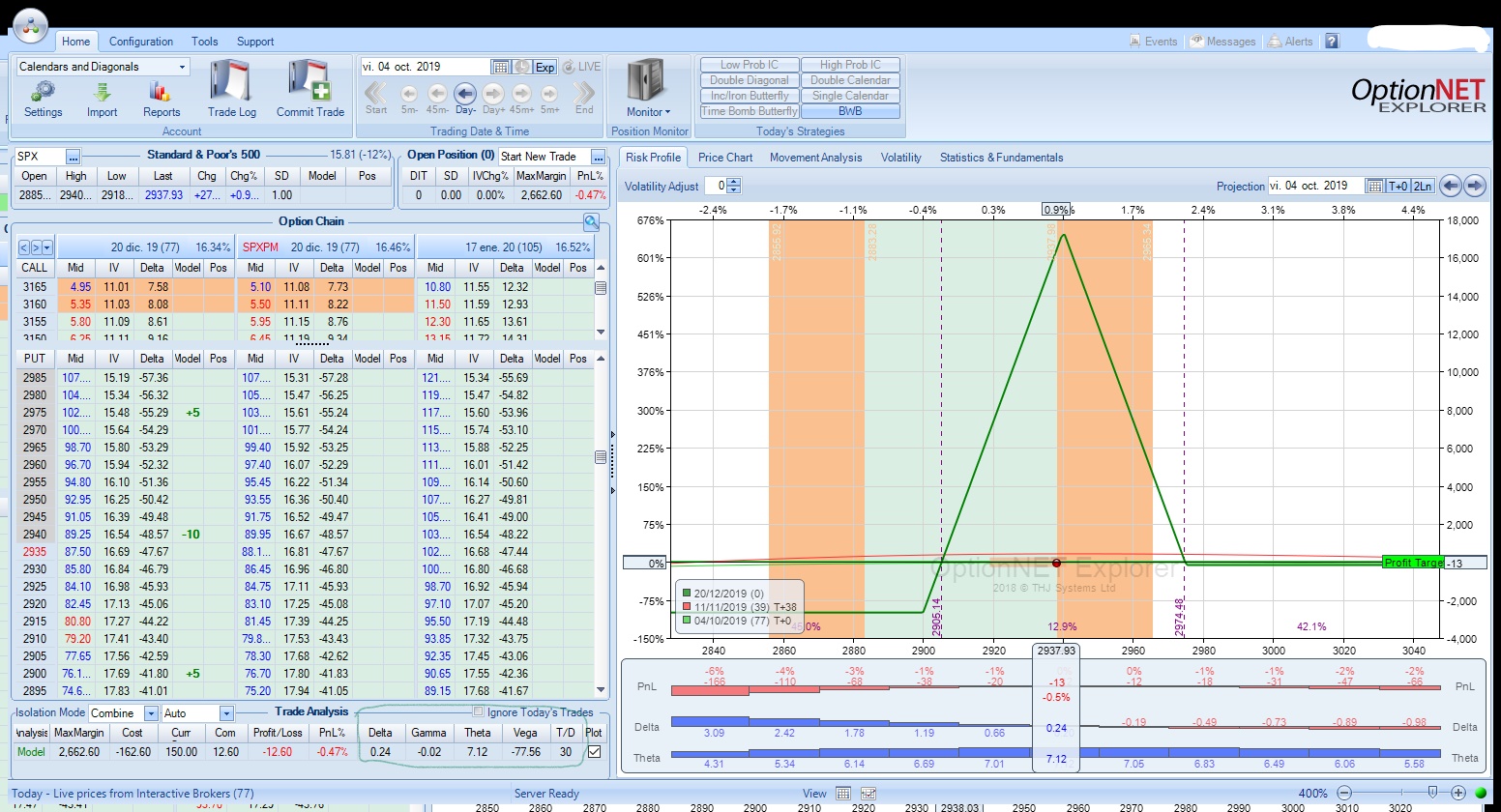Viewport: 1501px width, 812px height.
Task: Adjust the zoom slider in status bar
Action: click(x=1432, y=793)
